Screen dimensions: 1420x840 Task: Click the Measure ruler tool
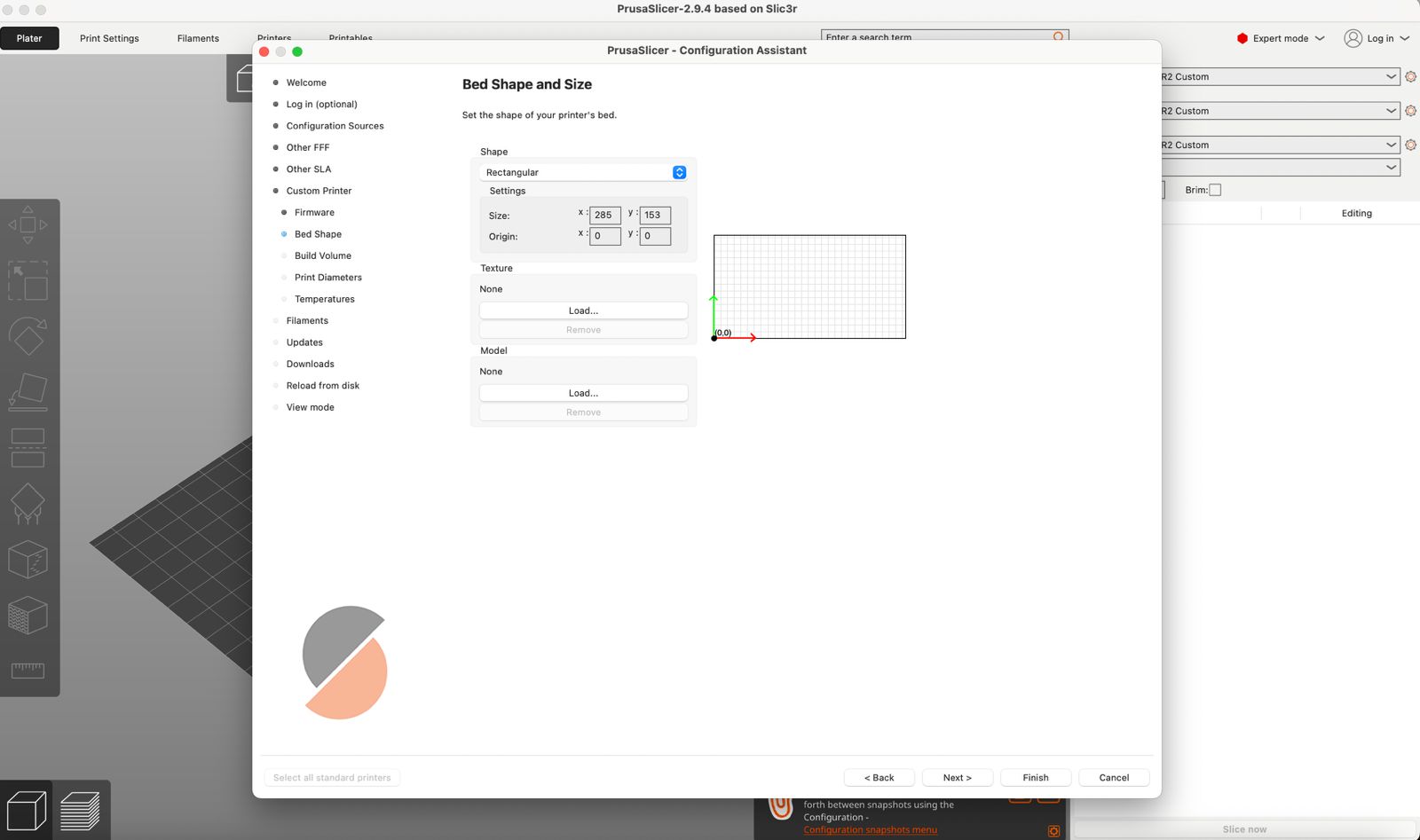(28, 670)
